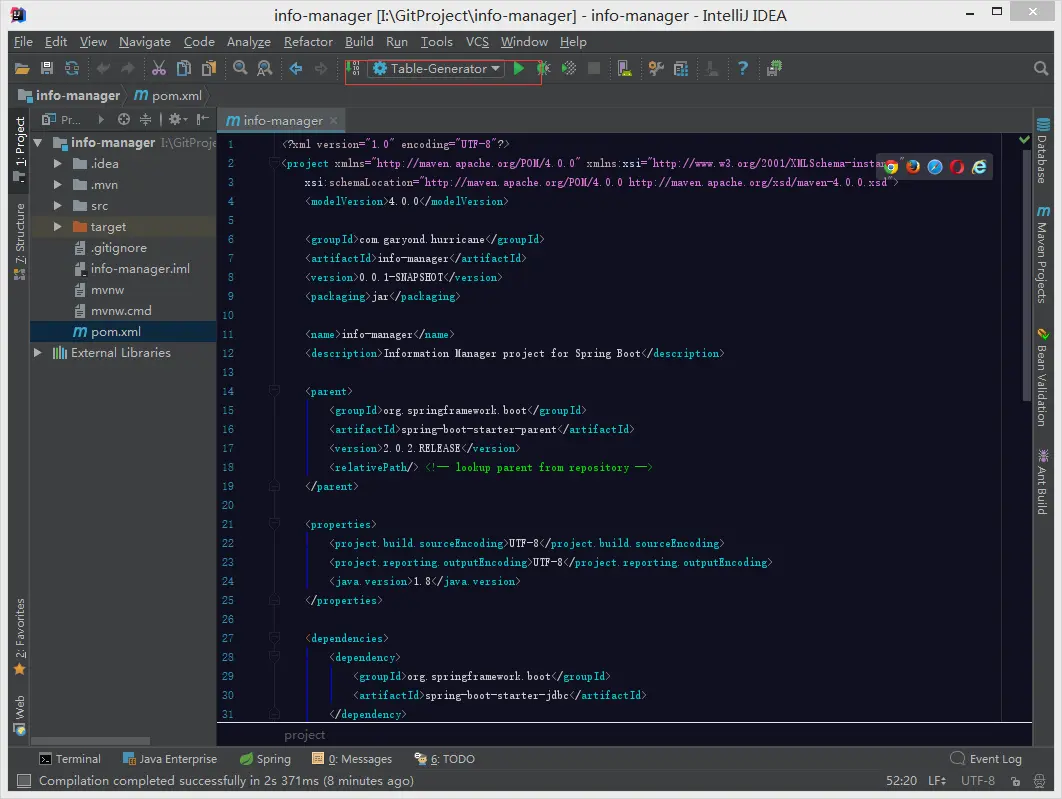Open the TODO tool window

[445, 759]
